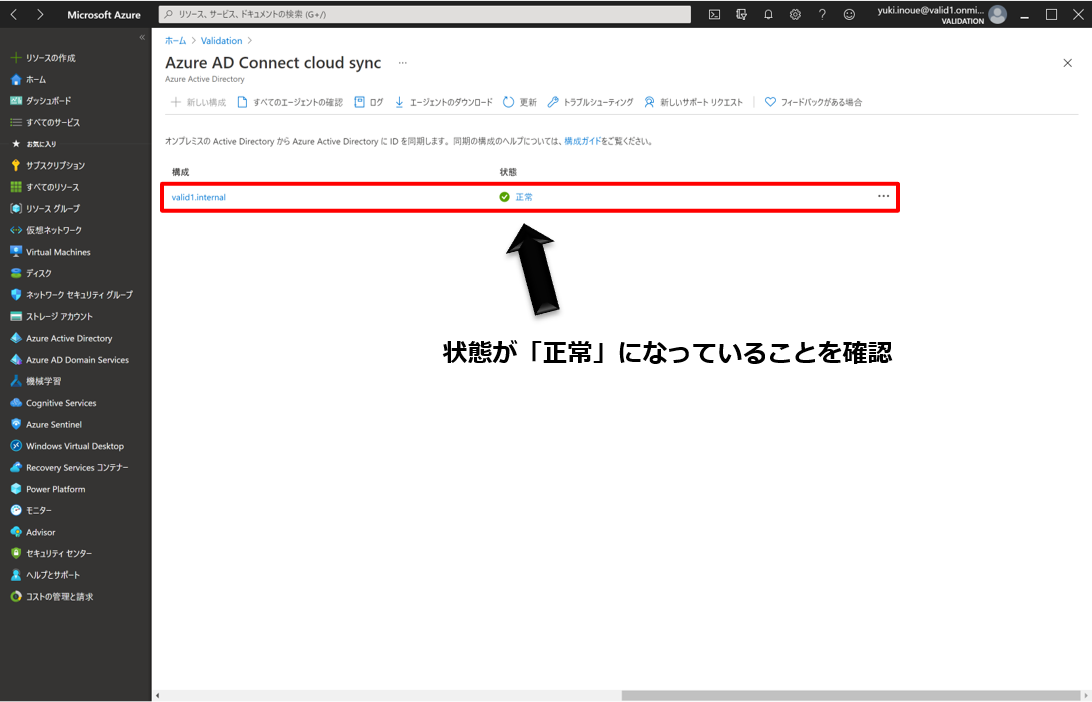This screenshot has width=1092, height=702.
Task: Open the feedback smiley icon
Action: point(849,14)
